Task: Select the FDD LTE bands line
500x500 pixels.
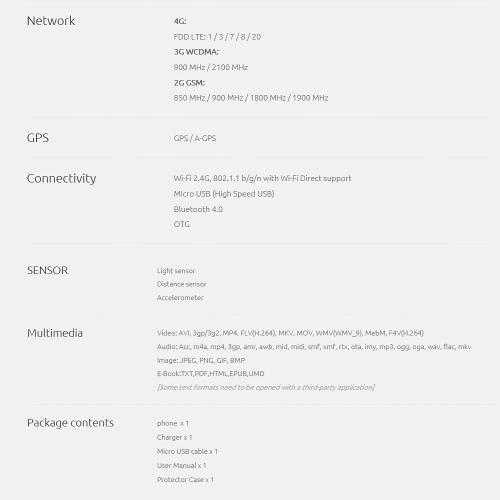Action: (x=217, y=37)
